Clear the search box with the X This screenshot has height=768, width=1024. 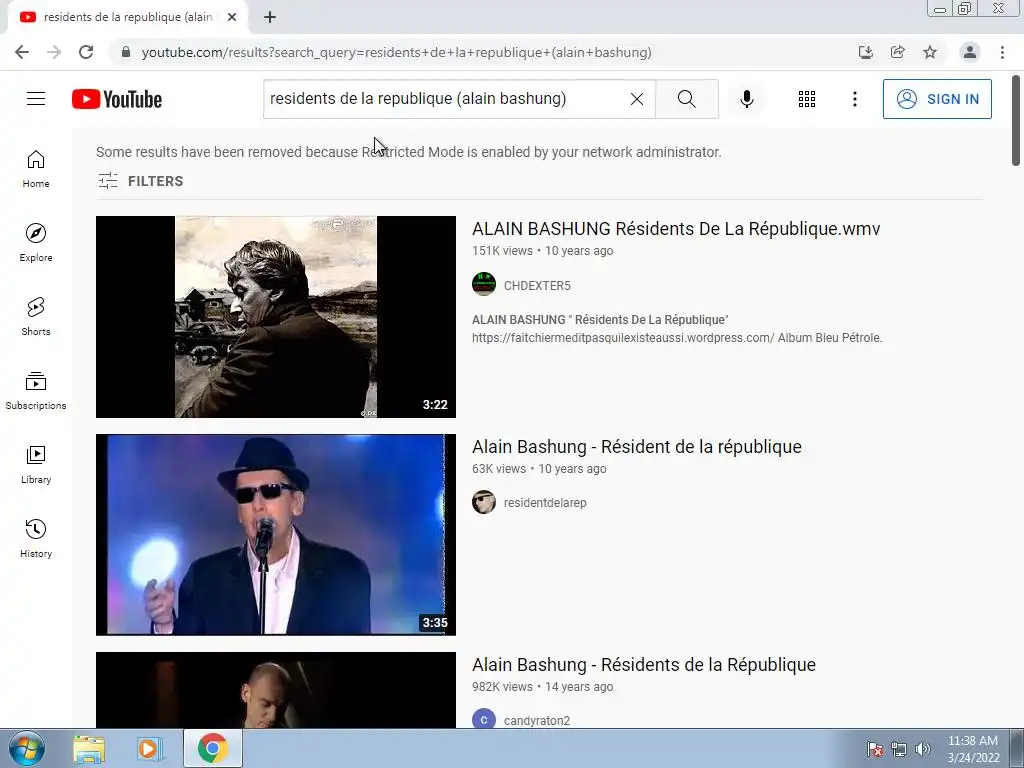(637, 99)
